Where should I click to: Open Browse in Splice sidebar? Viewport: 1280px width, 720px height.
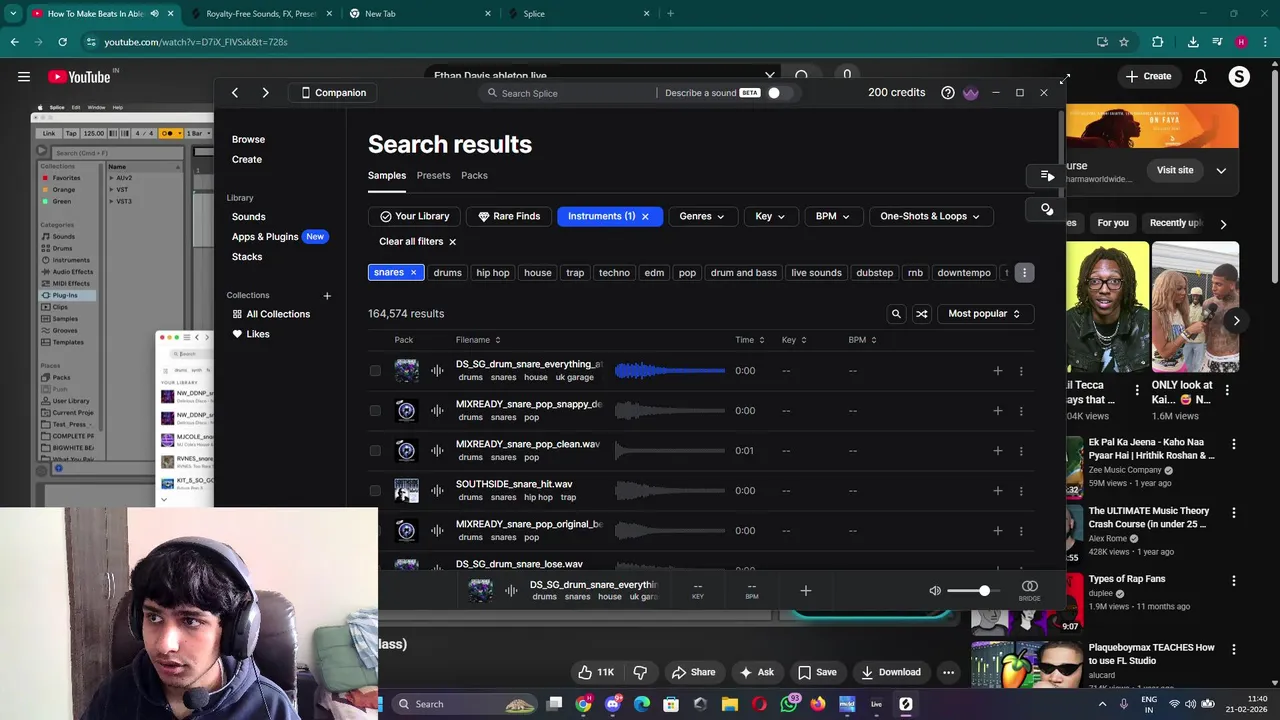pos(248,140)
